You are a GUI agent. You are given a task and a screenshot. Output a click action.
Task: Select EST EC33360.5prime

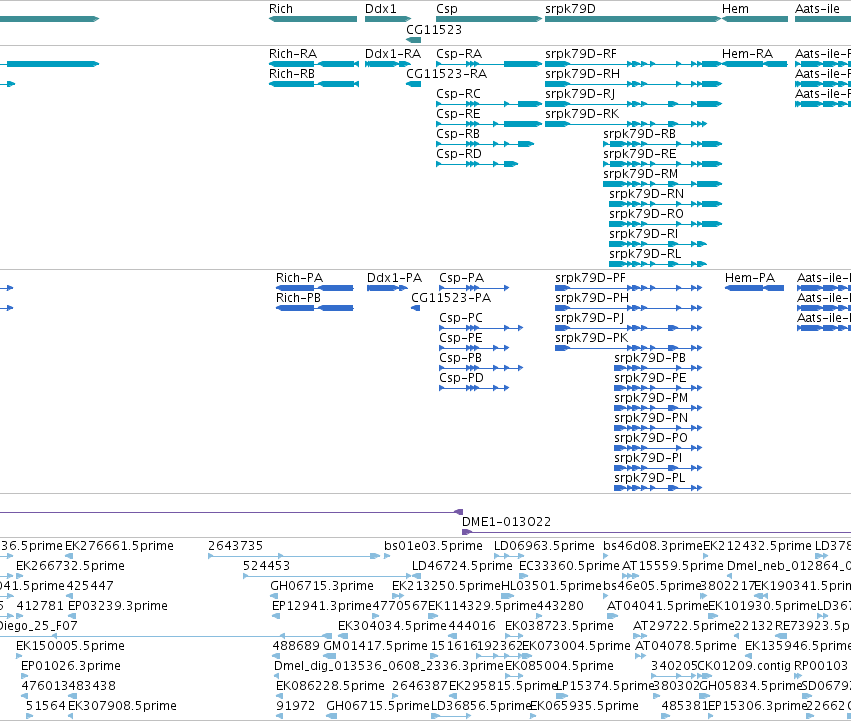pyautogui.click(x=569, y=566)
